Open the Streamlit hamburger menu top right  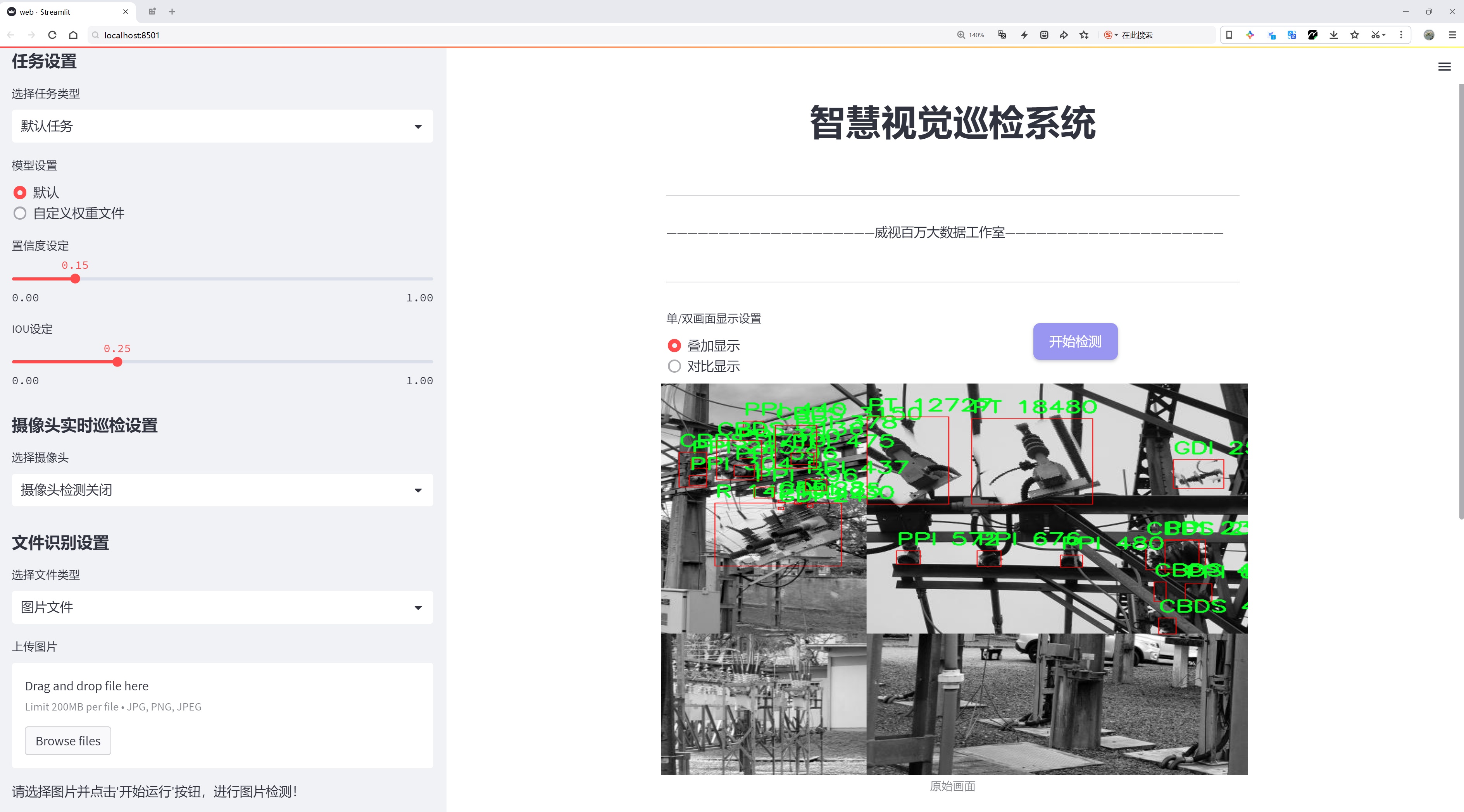[1443, 66]
